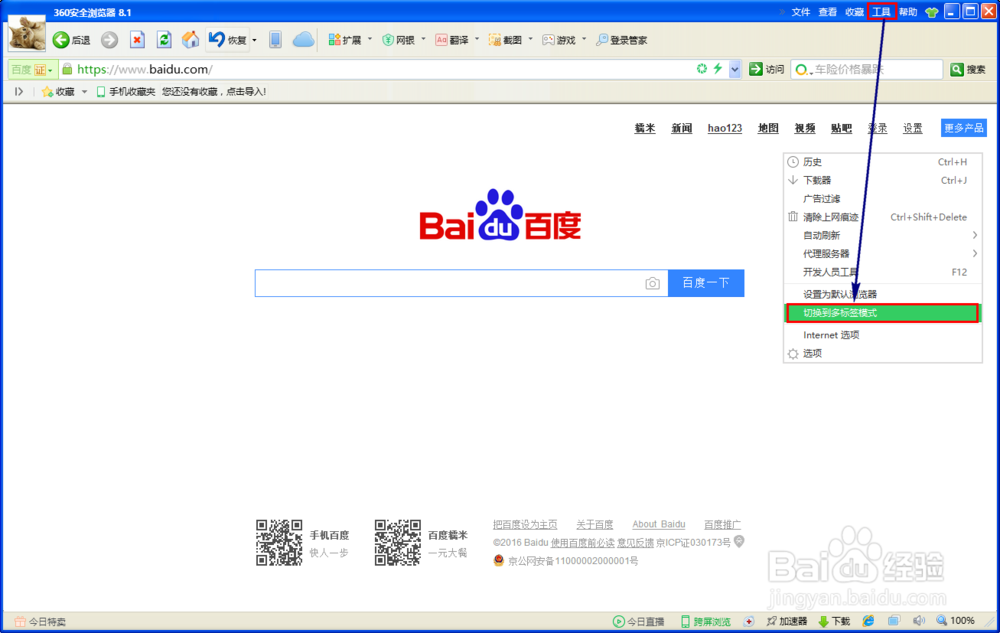Expand the 截图 dropdown arrow

[531, 40]
